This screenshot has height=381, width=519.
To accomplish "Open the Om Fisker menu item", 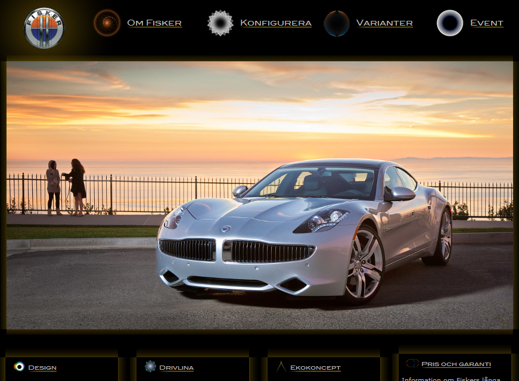I will pyautogui.click(x=154, y=23).
